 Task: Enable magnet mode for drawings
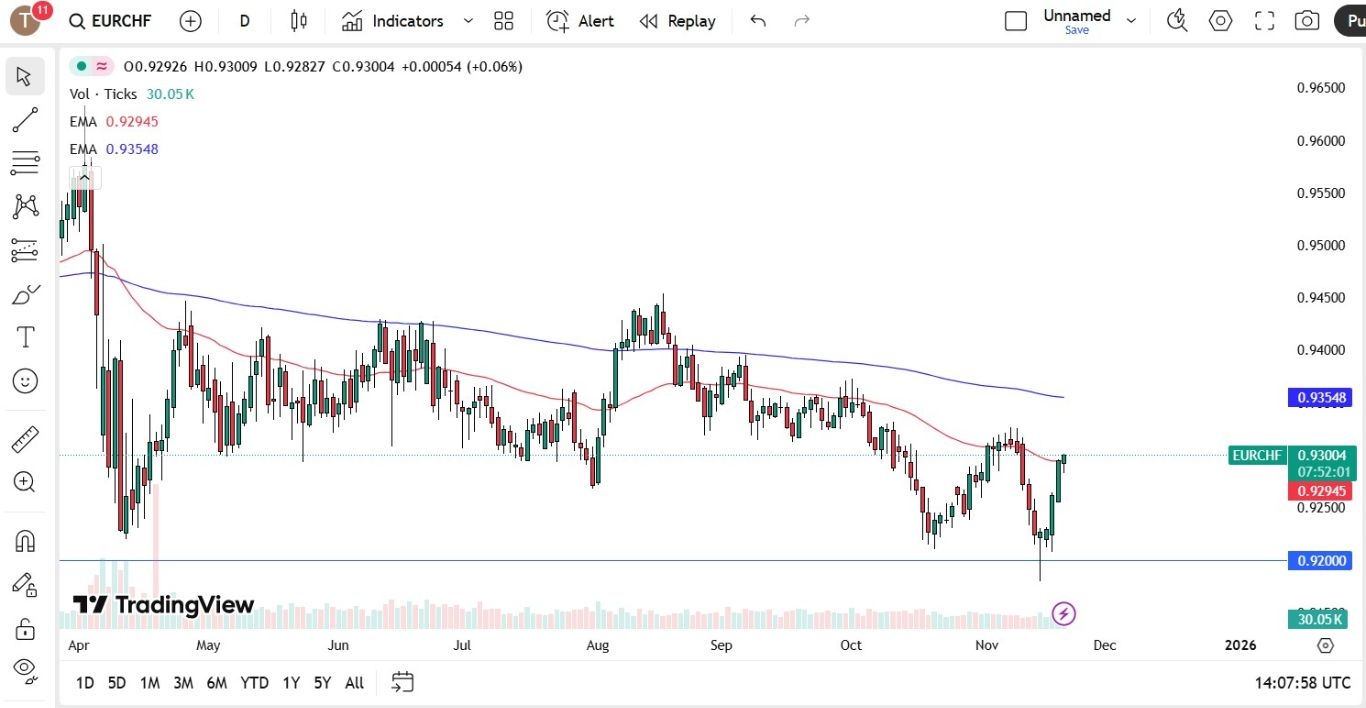(x=25, y=540)
